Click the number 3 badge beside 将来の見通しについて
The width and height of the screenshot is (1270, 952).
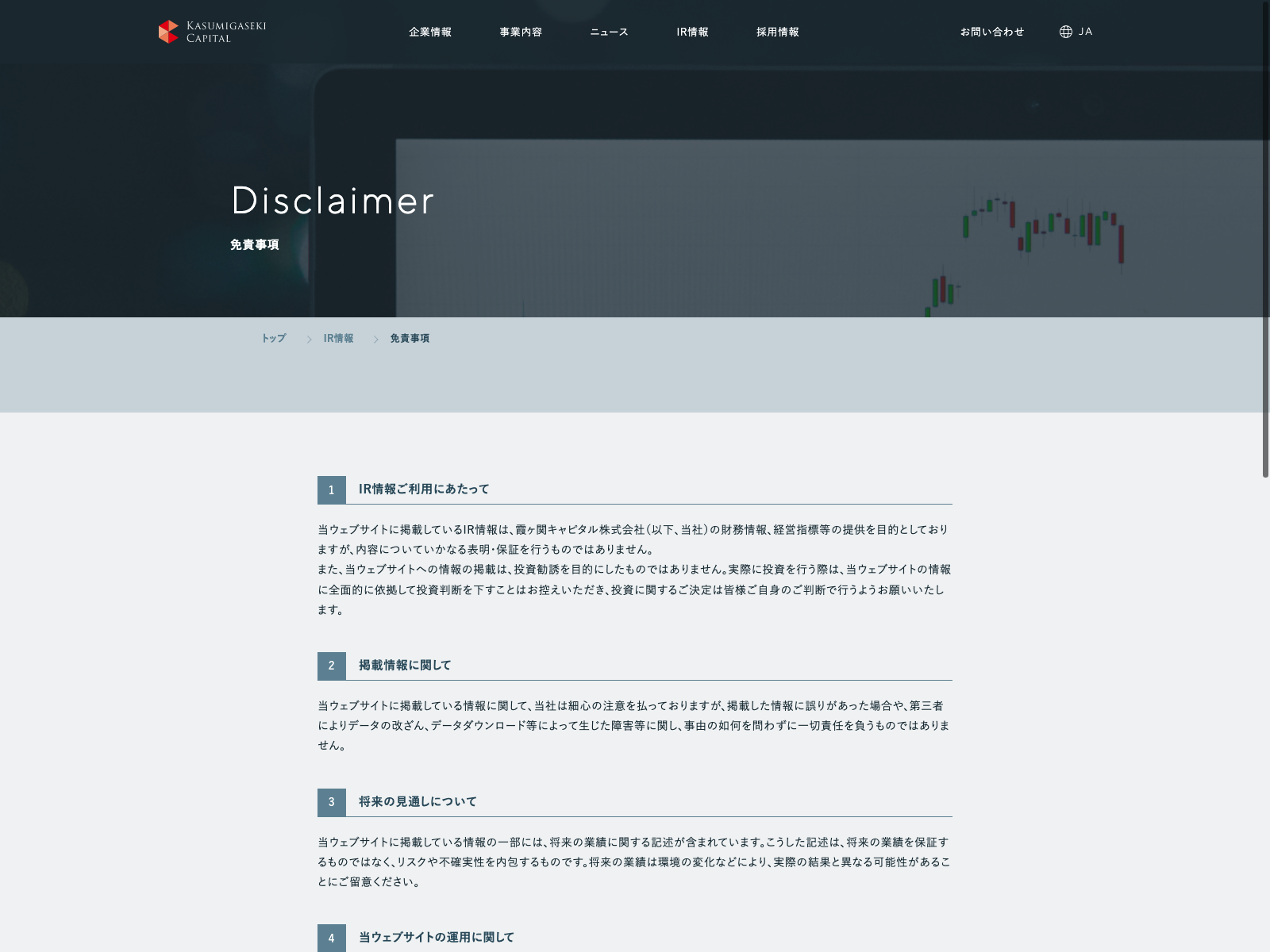[x=332, y=802]
